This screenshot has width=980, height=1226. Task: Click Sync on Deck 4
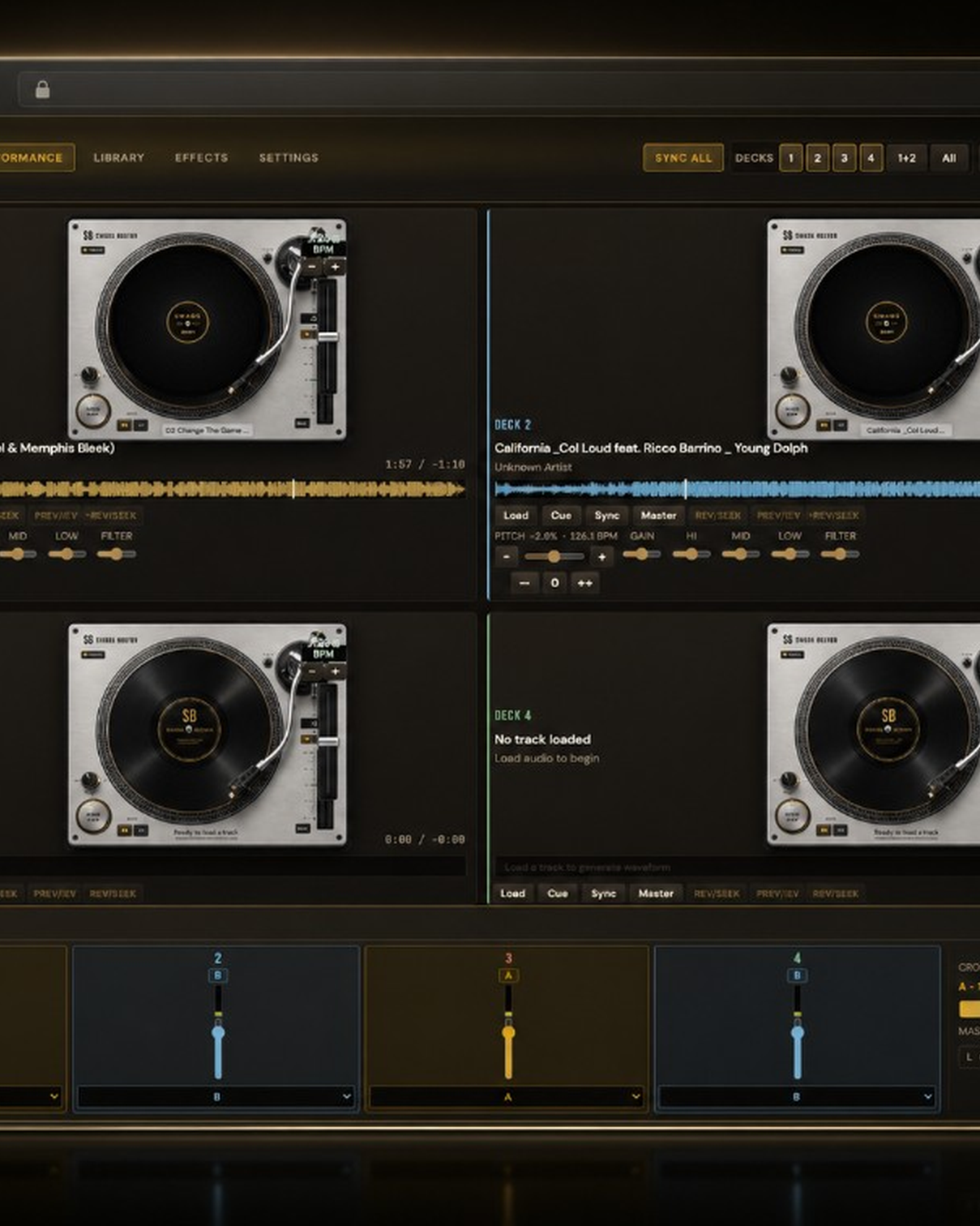pos(603,893)
